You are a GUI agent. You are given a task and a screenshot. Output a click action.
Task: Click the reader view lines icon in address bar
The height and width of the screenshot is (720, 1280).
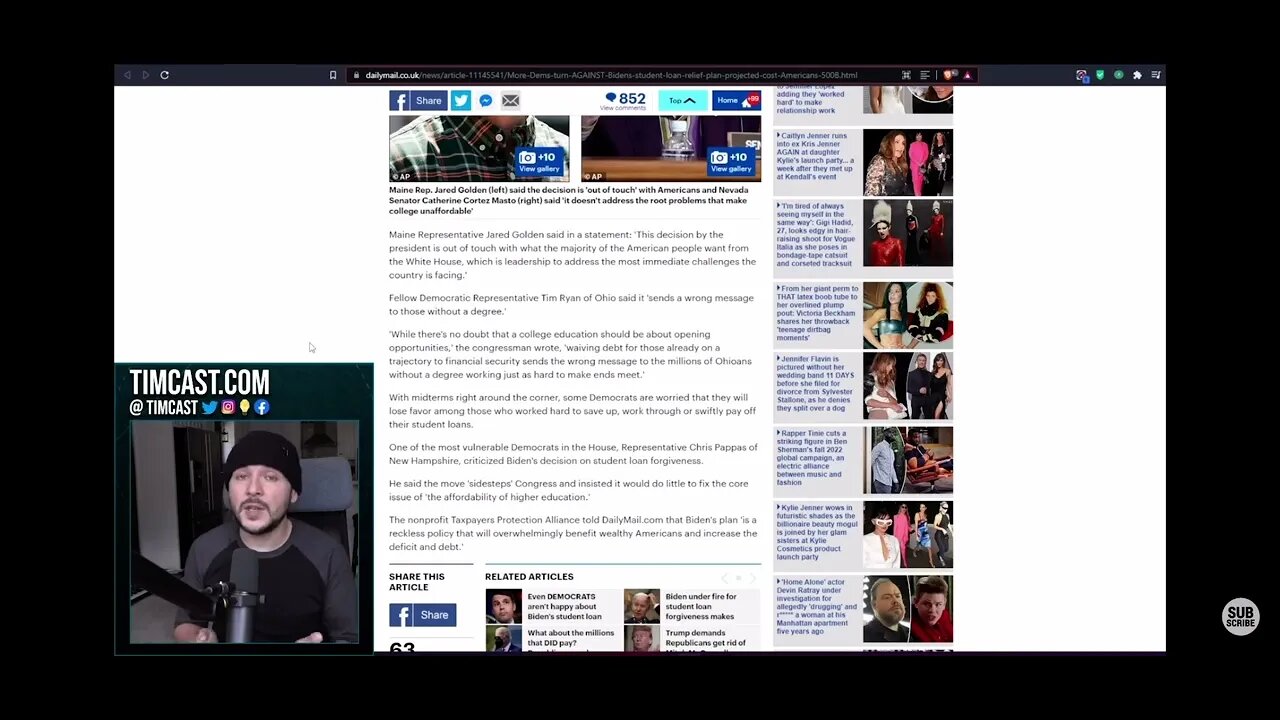click(x=925, y=75)
